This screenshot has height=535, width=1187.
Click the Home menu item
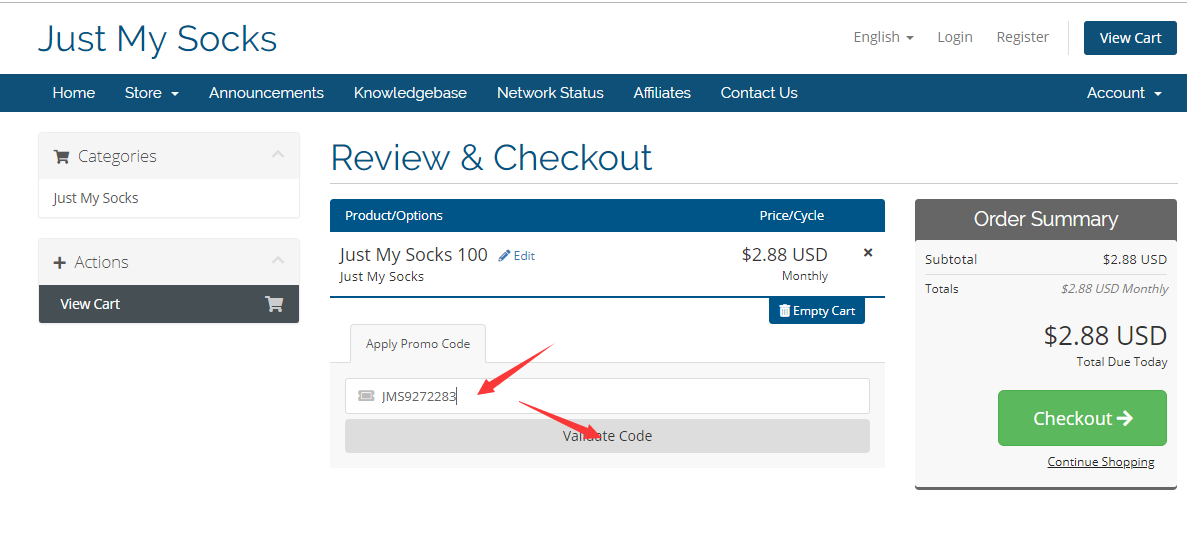(74, 93)
